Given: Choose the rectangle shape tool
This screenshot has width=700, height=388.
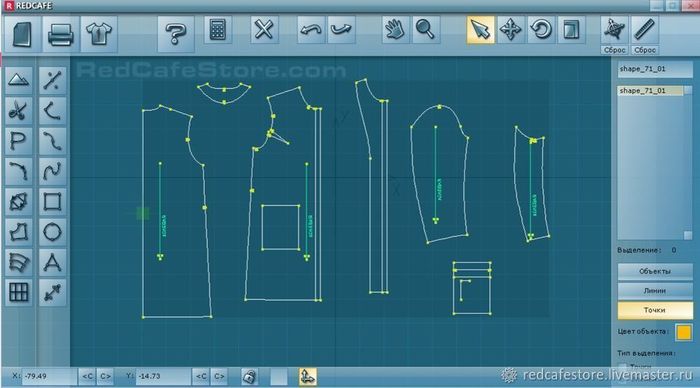Looking at the screenshot, I should click(x=52, y=201).
